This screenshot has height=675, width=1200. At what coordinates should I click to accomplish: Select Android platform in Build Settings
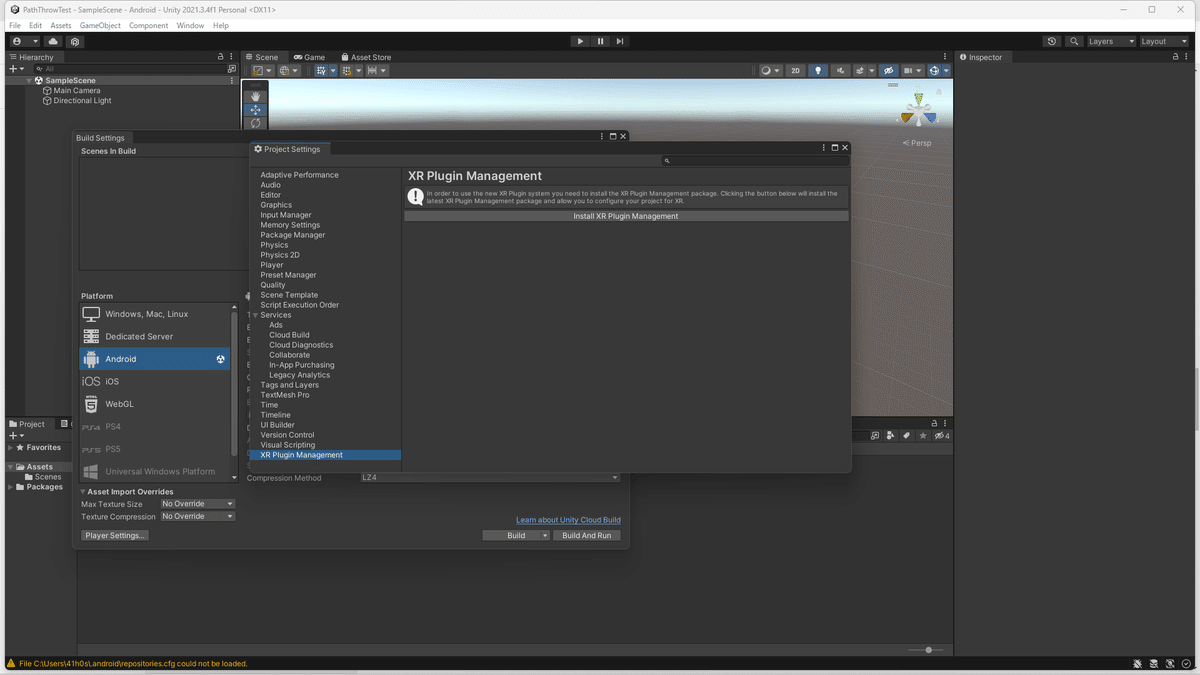point(155,359)
